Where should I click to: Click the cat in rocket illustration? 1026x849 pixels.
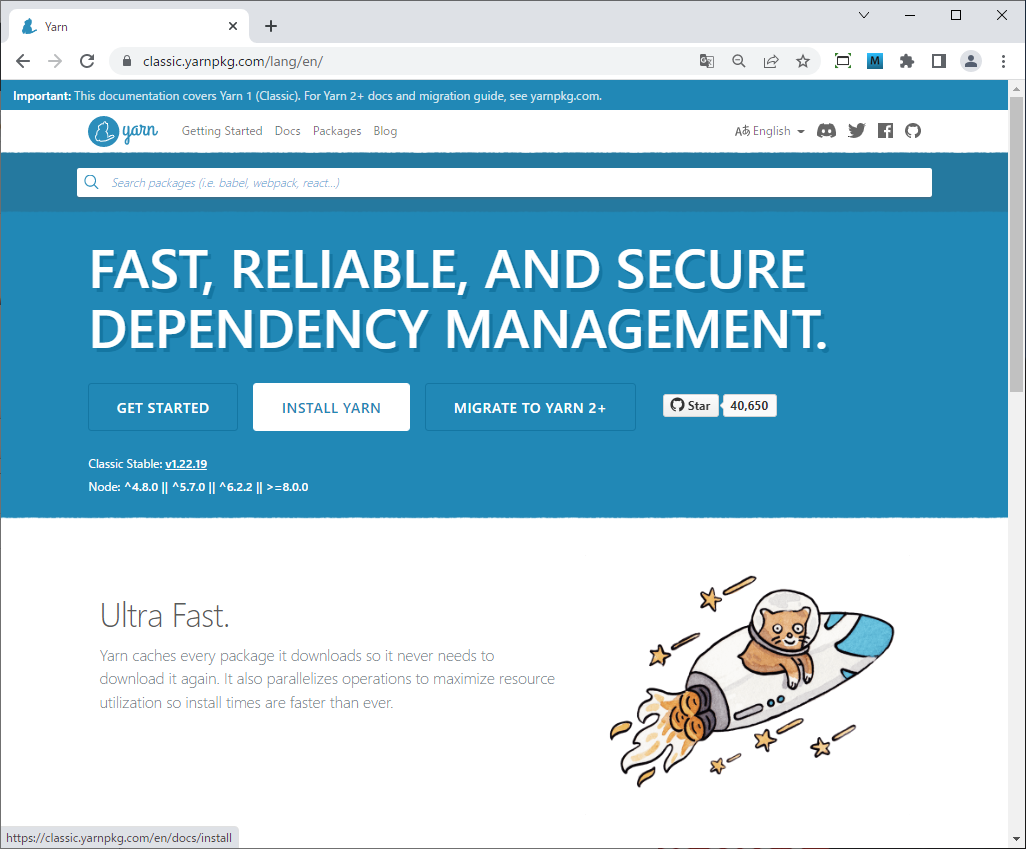[x=752, y=681]
